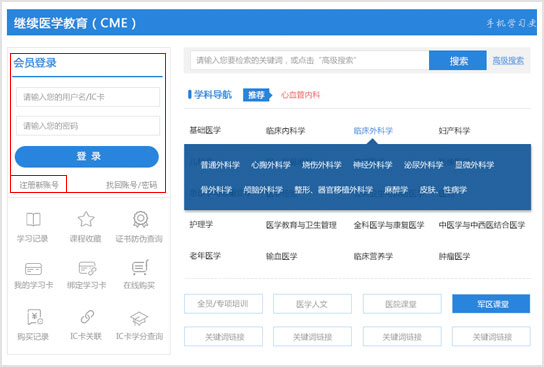Viewport: 544px width, 367px height.
Task: Select the 中医学与中西医结合医学 category
Action: coord(482,225)
